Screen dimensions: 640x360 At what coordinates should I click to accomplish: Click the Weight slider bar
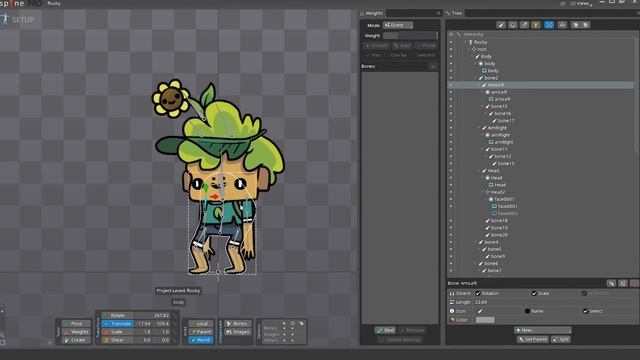410,36
